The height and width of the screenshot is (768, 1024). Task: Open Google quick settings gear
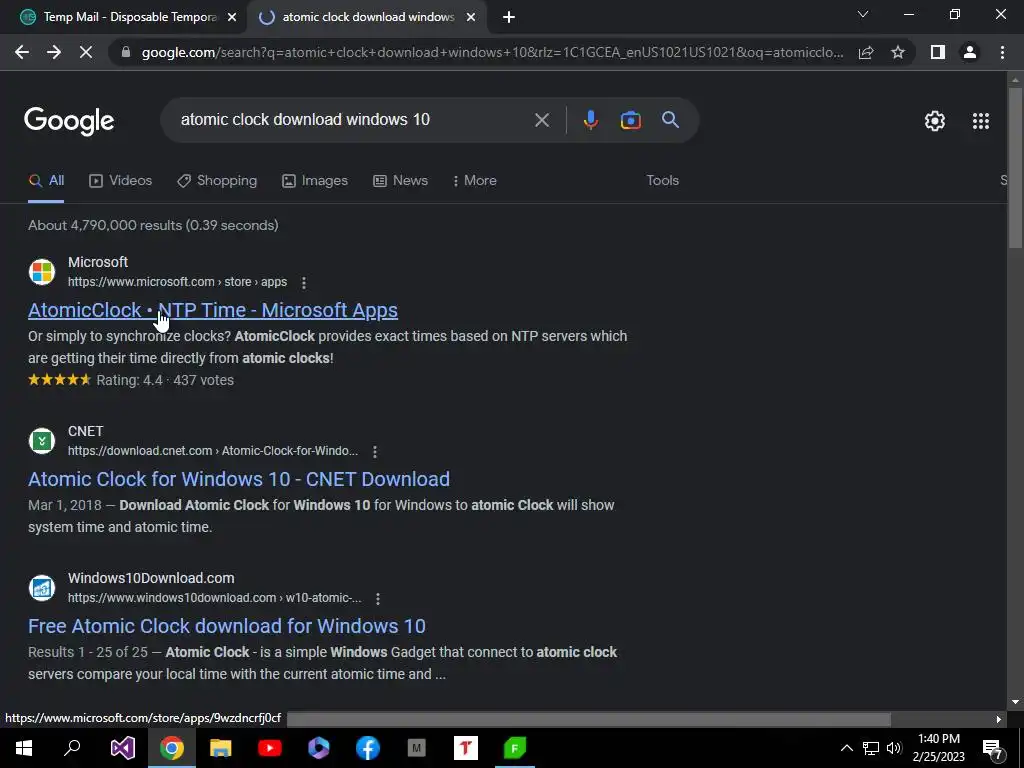tap(935, 121)
